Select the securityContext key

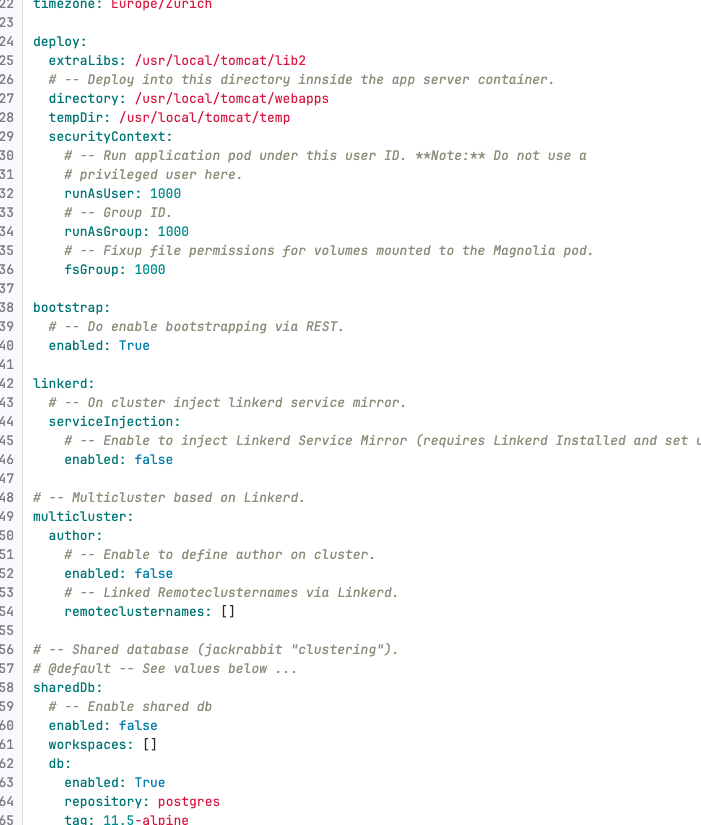pos(108,137)
